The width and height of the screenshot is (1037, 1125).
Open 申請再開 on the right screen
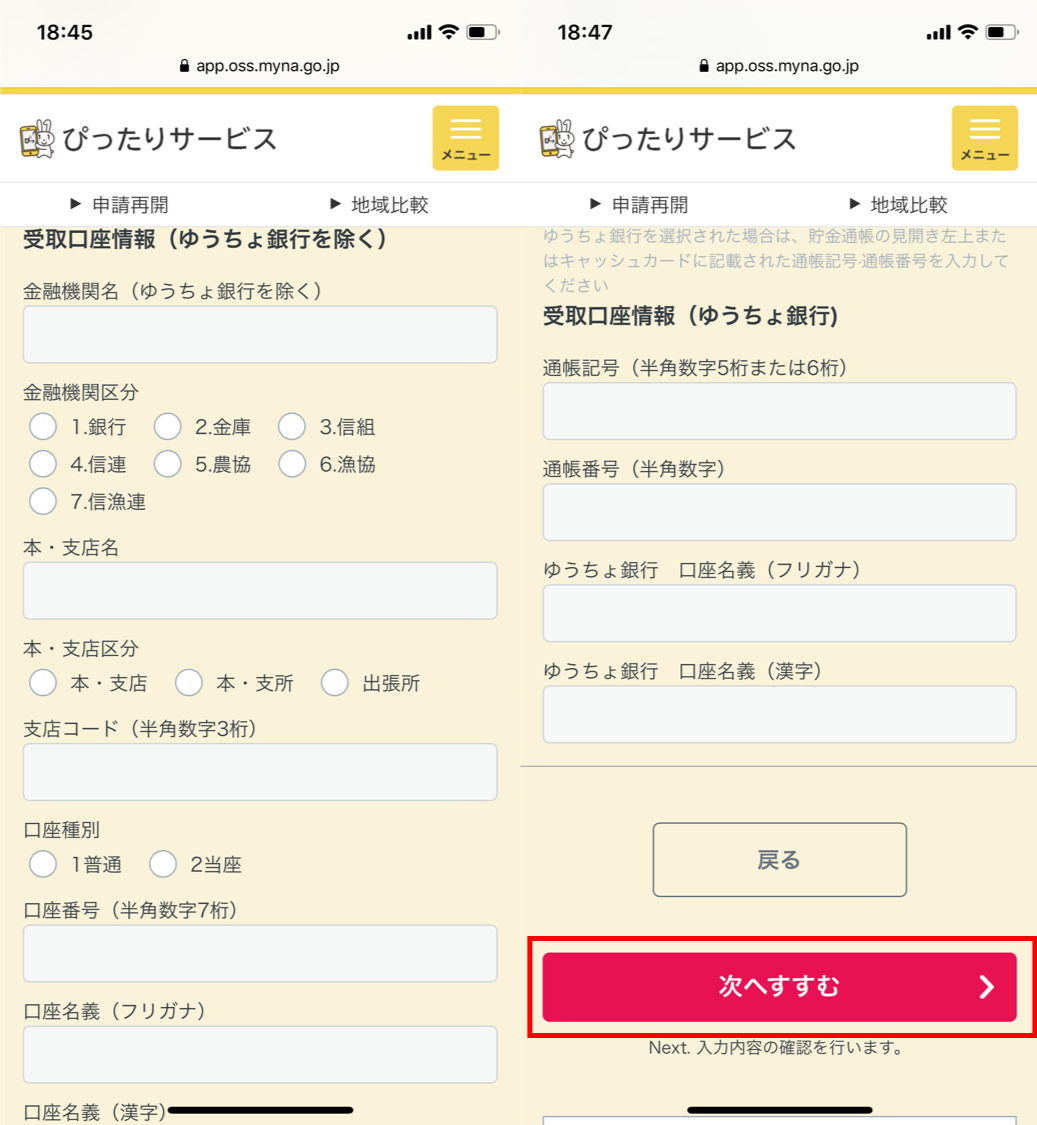click(639, 204)
